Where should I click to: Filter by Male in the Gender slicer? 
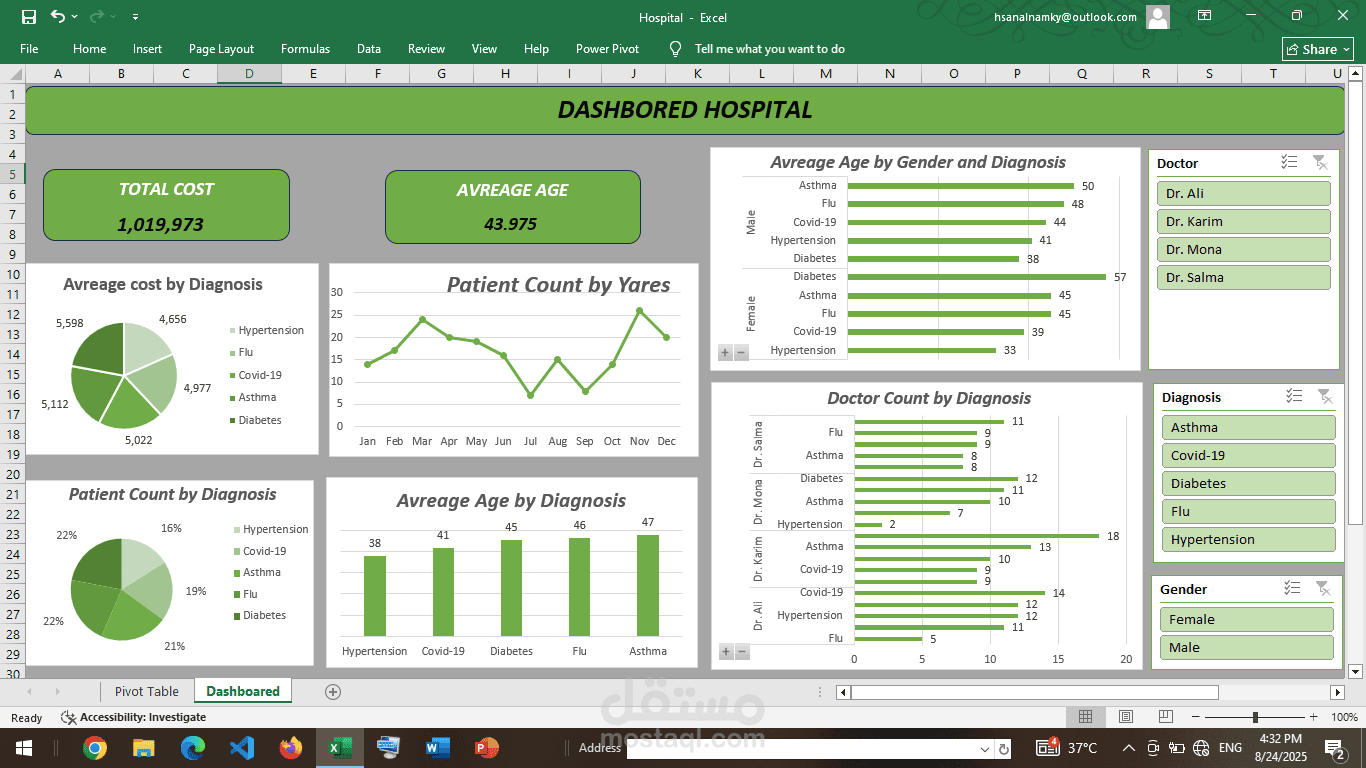[x=1247, y=648]
